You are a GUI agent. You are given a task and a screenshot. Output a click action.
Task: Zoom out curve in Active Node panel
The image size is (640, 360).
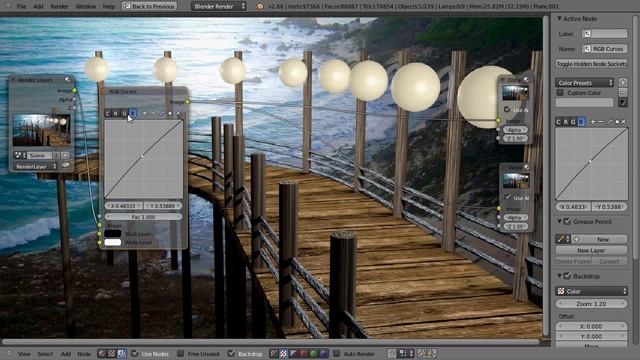(600, 122)
